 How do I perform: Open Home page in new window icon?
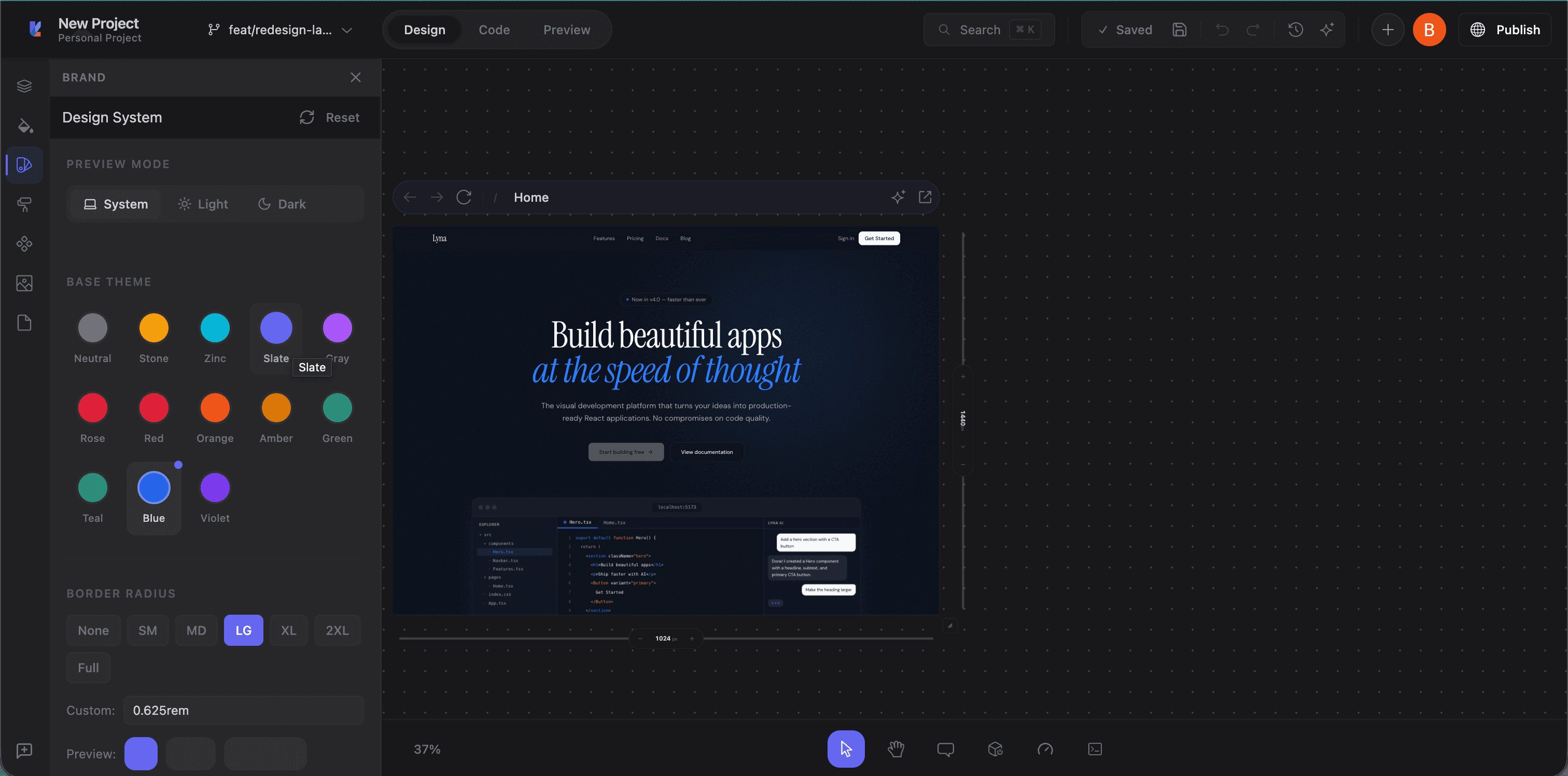[x=925, y=197]
